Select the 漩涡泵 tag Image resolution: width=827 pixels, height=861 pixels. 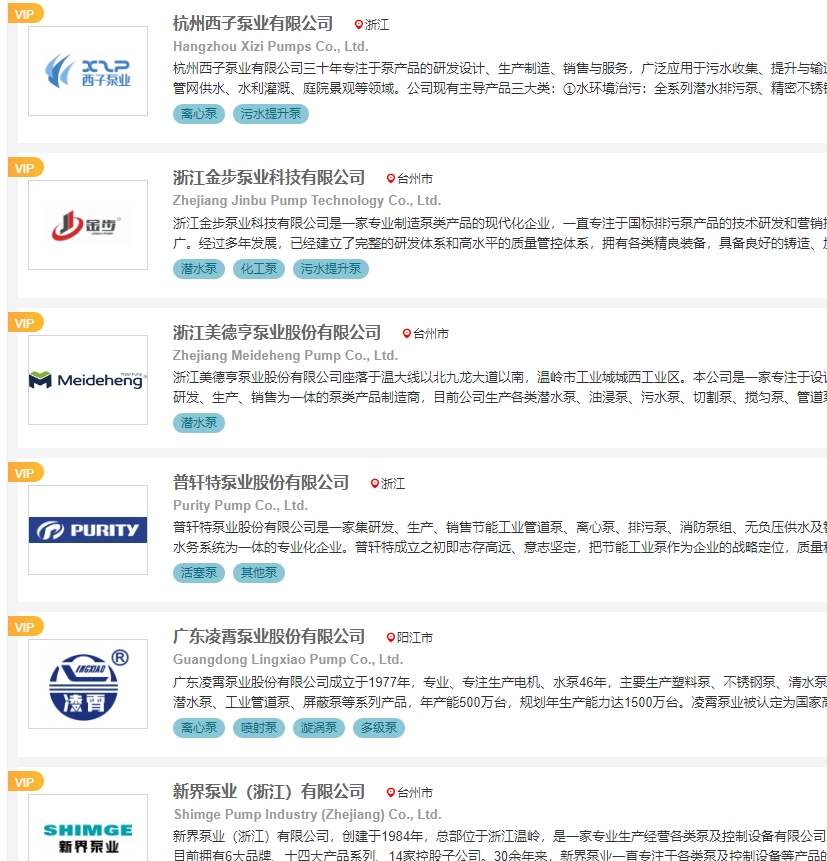(318, 728)
